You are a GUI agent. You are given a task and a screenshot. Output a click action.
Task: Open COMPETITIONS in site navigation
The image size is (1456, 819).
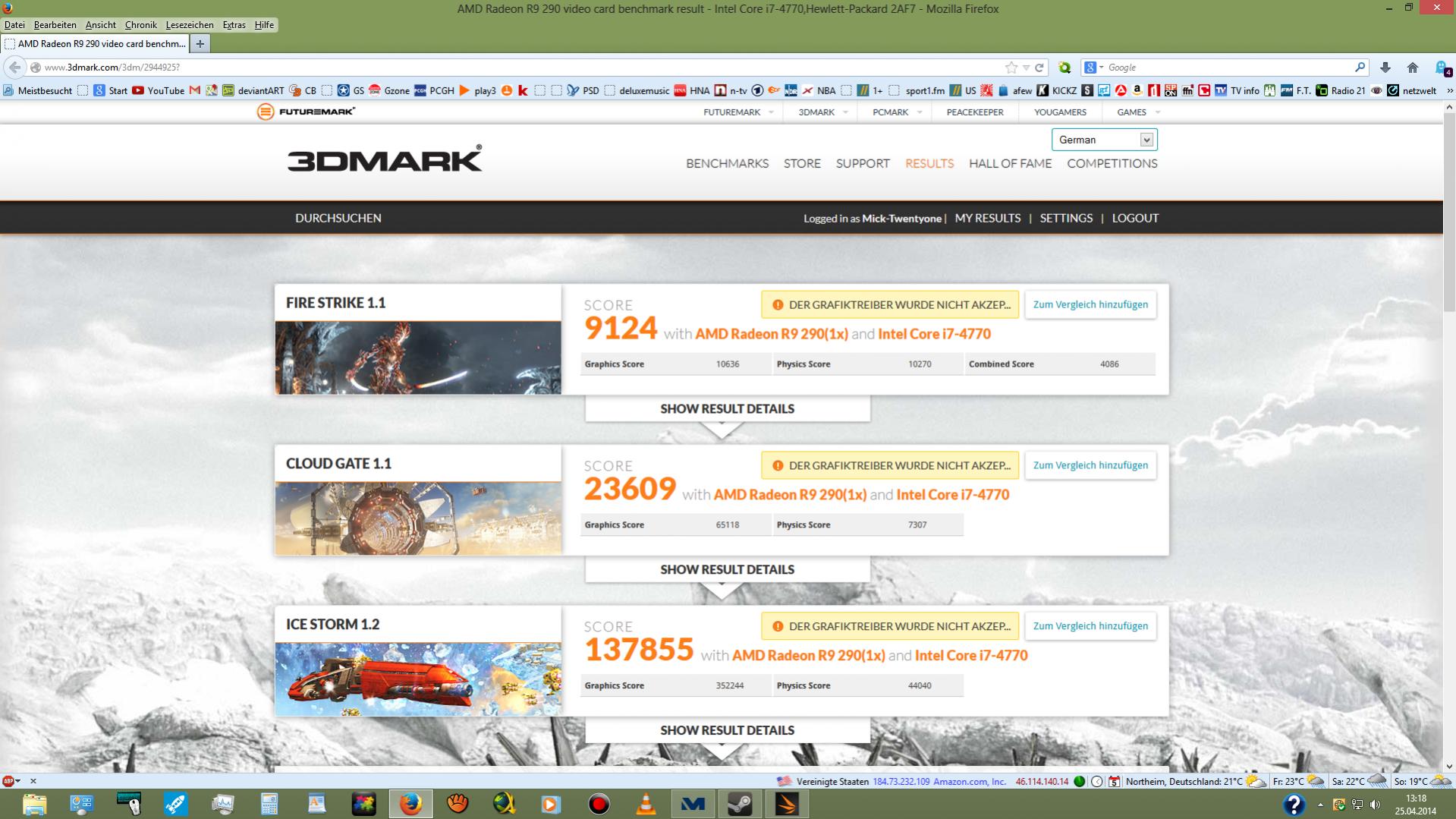1112,163
